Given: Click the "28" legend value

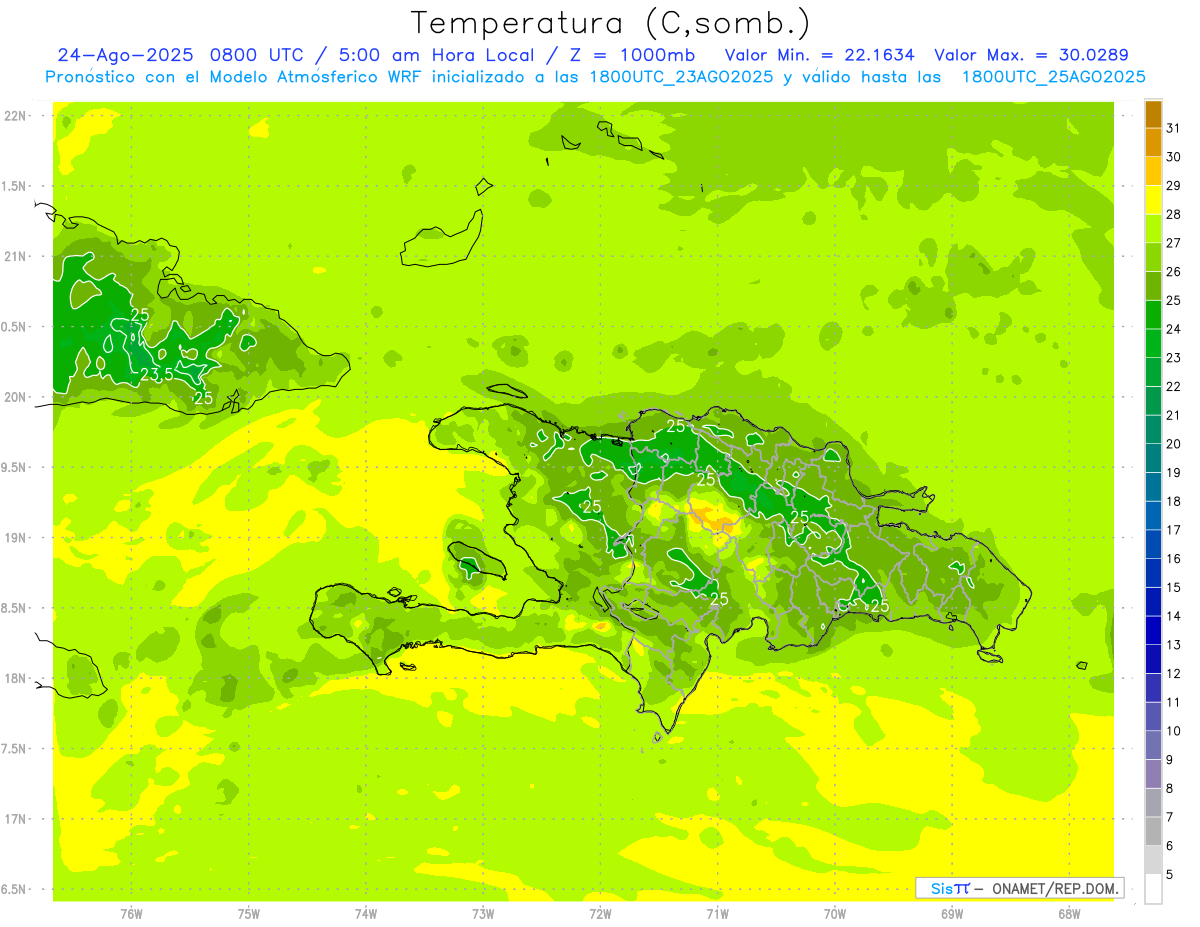Looking at the screenshot, I should tap(1173, 214).
